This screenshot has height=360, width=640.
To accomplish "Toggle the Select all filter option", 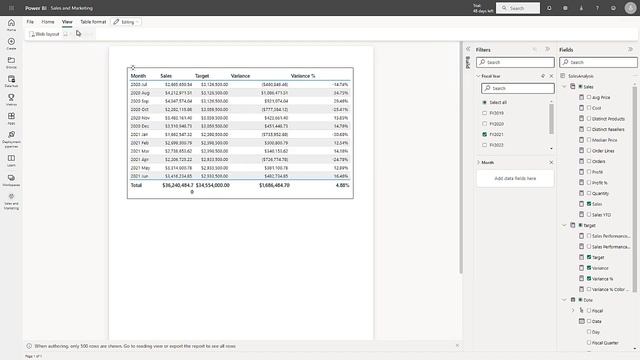I will point(484,102).
